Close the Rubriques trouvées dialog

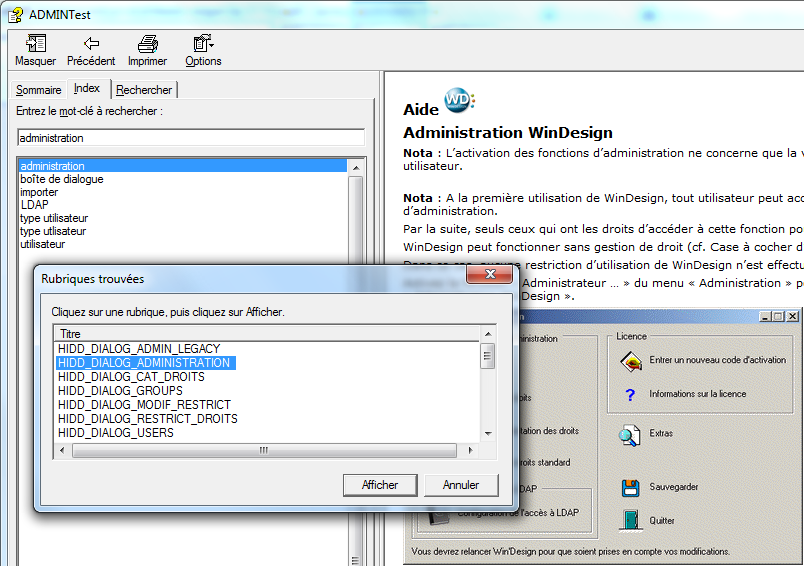(490, 274)
